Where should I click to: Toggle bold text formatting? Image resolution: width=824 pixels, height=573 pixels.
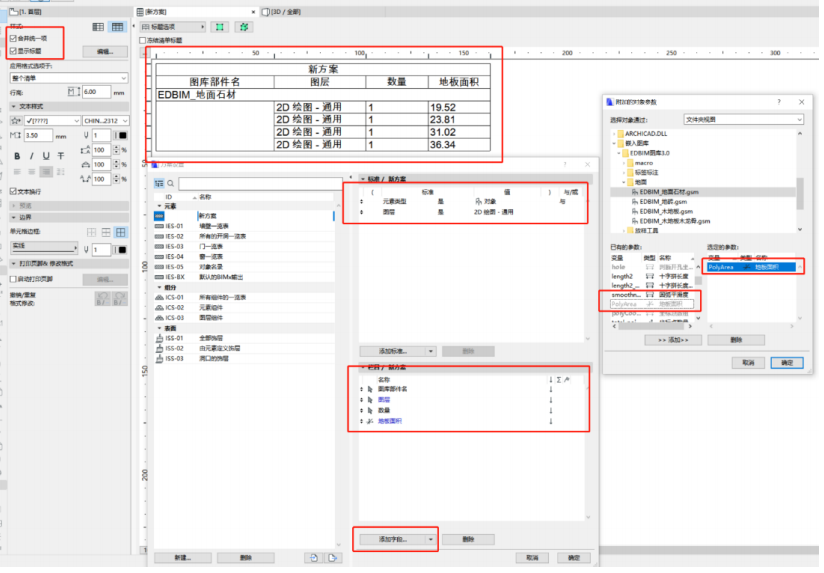(x=17, y=156)
